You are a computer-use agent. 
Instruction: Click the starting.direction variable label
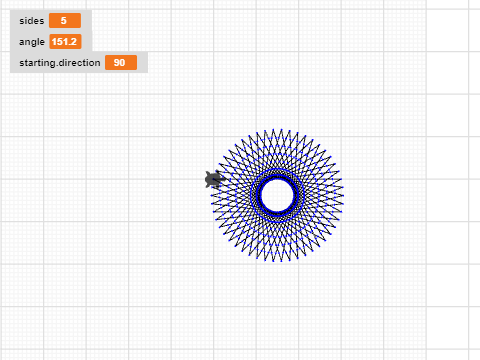pyautogui.click(x=60, y=63)
